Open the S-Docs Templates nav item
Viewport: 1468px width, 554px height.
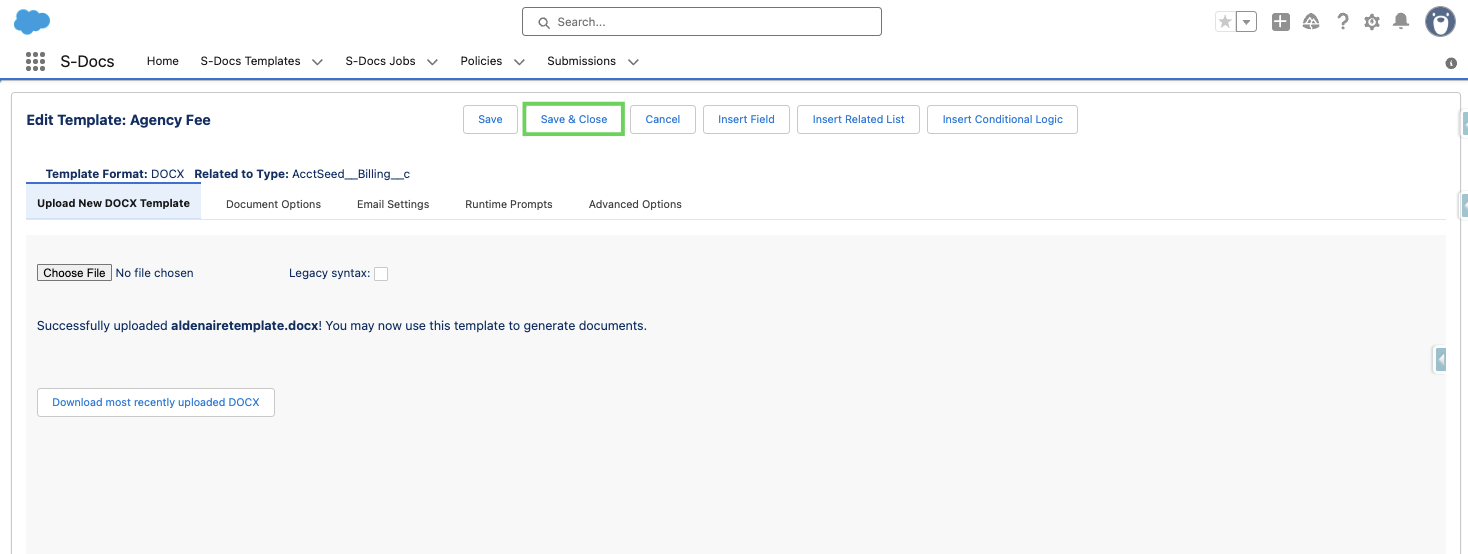250,61
